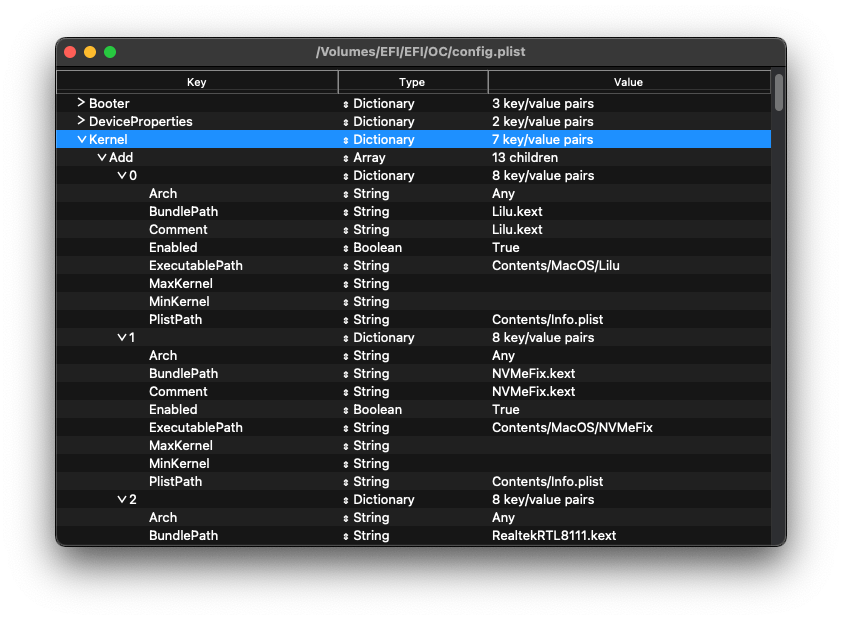Select the MinKernel key under dictionary 0
This screenshot has width=842, height=620.
tap(179, 302)
